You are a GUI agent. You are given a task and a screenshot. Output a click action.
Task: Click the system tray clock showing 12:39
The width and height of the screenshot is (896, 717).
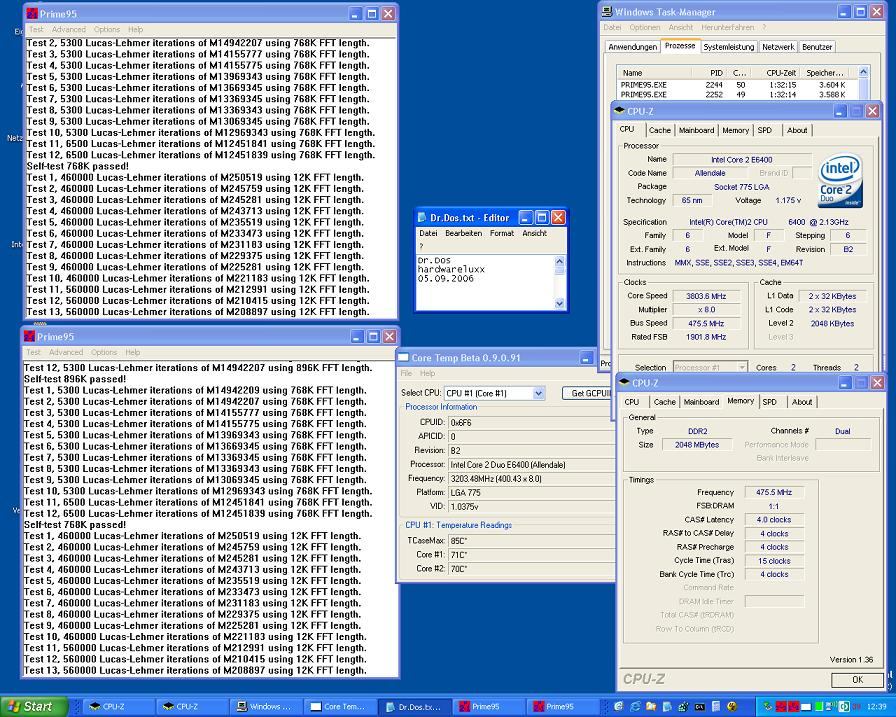point(877,707)
